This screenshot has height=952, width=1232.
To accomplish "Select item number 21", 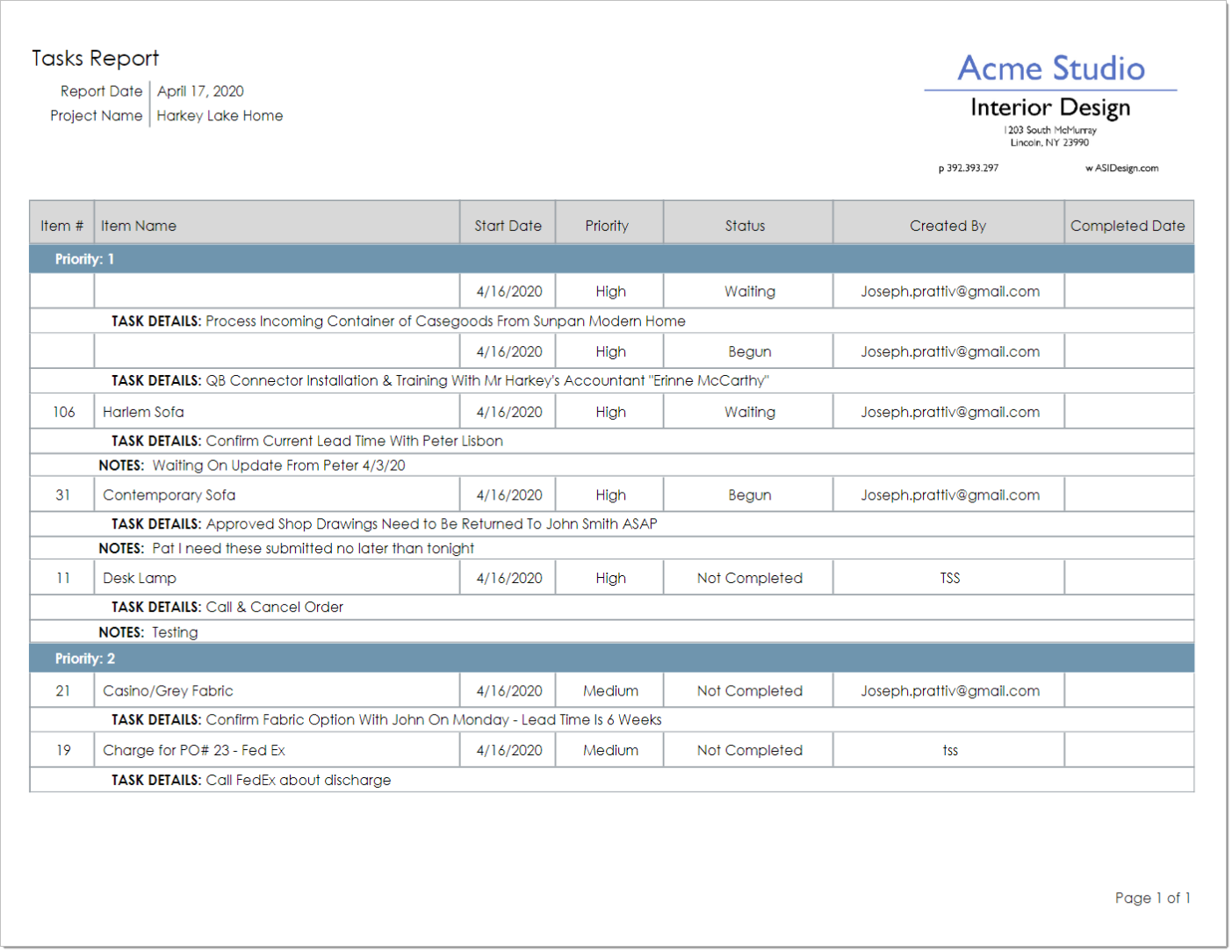I will tap(62, 691).
